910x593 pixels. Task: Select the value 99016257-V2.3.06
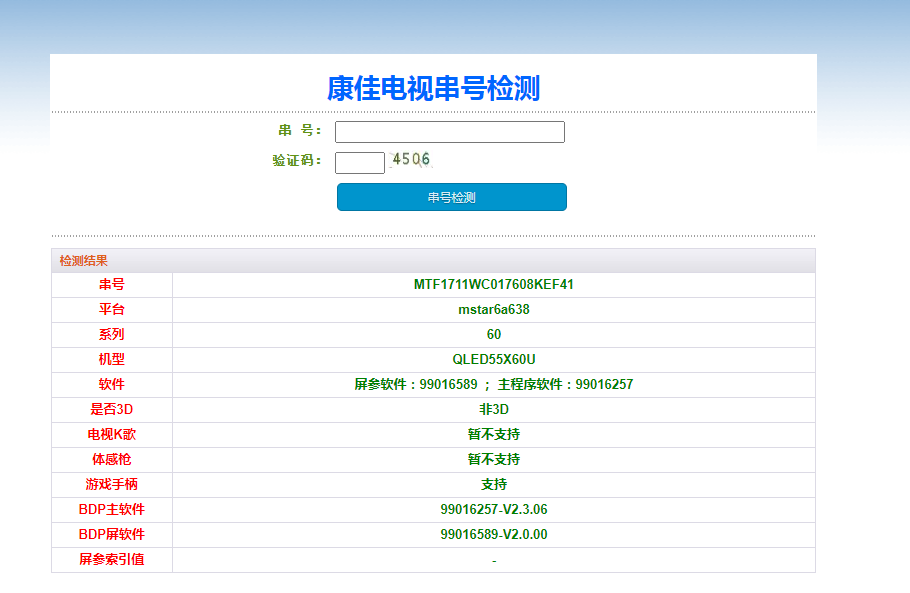(x=493, y=509)
